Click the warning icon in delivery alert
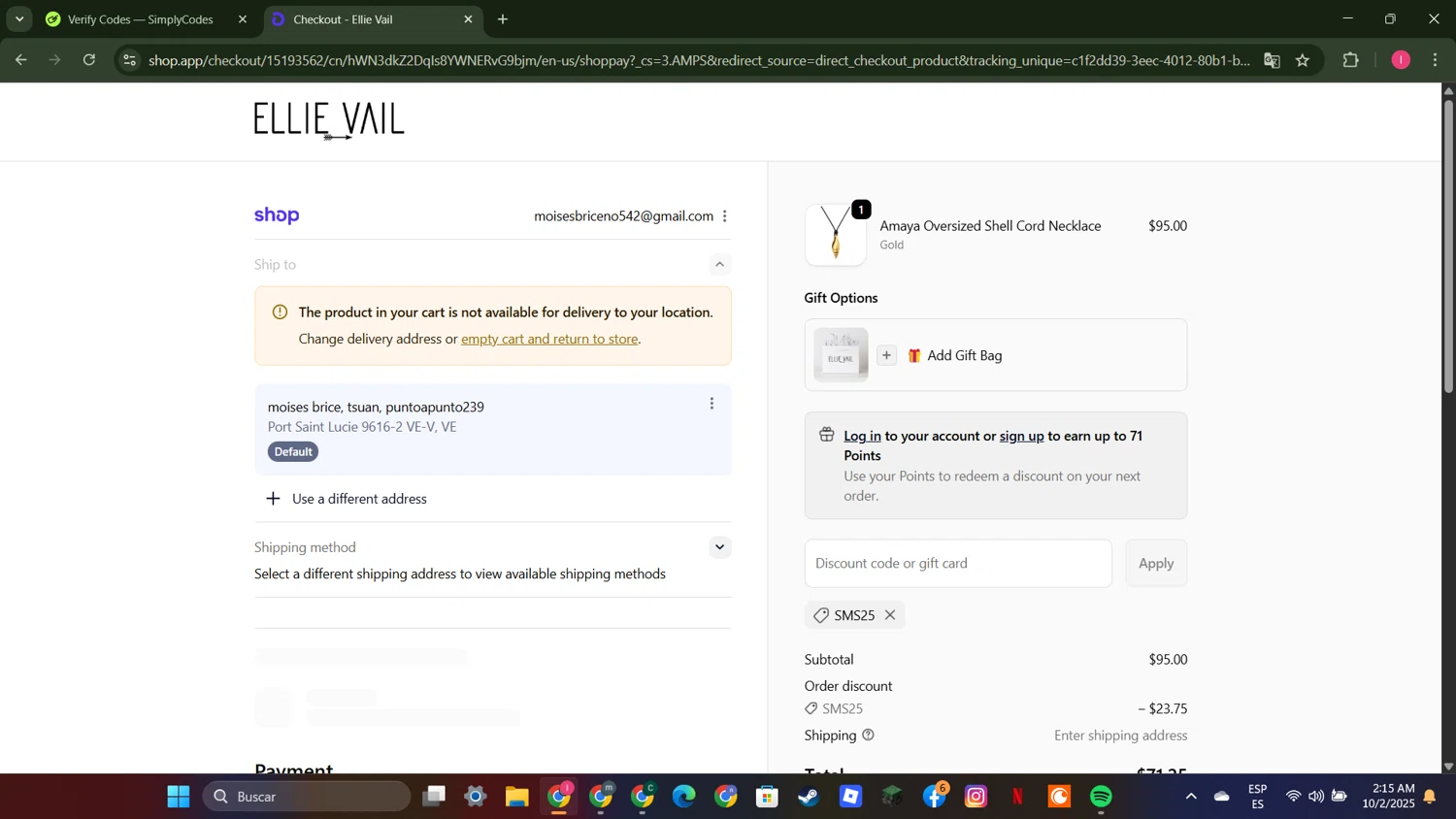The width and height of the screenshot is (1456, 819). point(280,312)
